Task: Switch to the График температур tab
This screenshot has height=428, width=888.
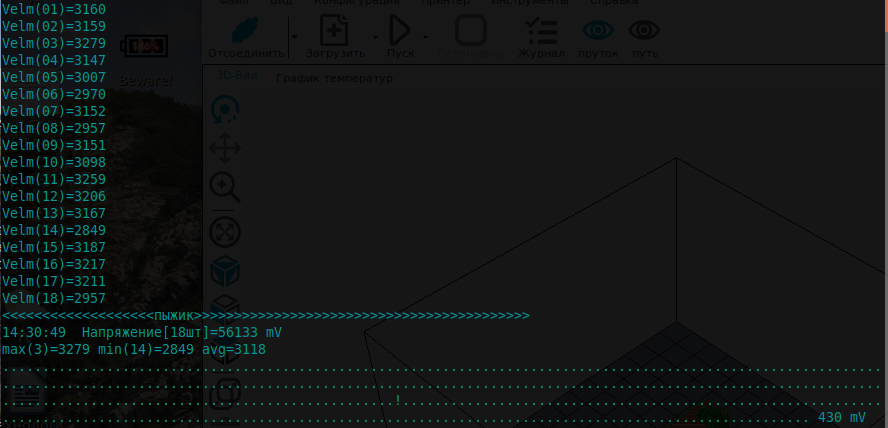Action: pyautogui.click(x=334, y=78)
